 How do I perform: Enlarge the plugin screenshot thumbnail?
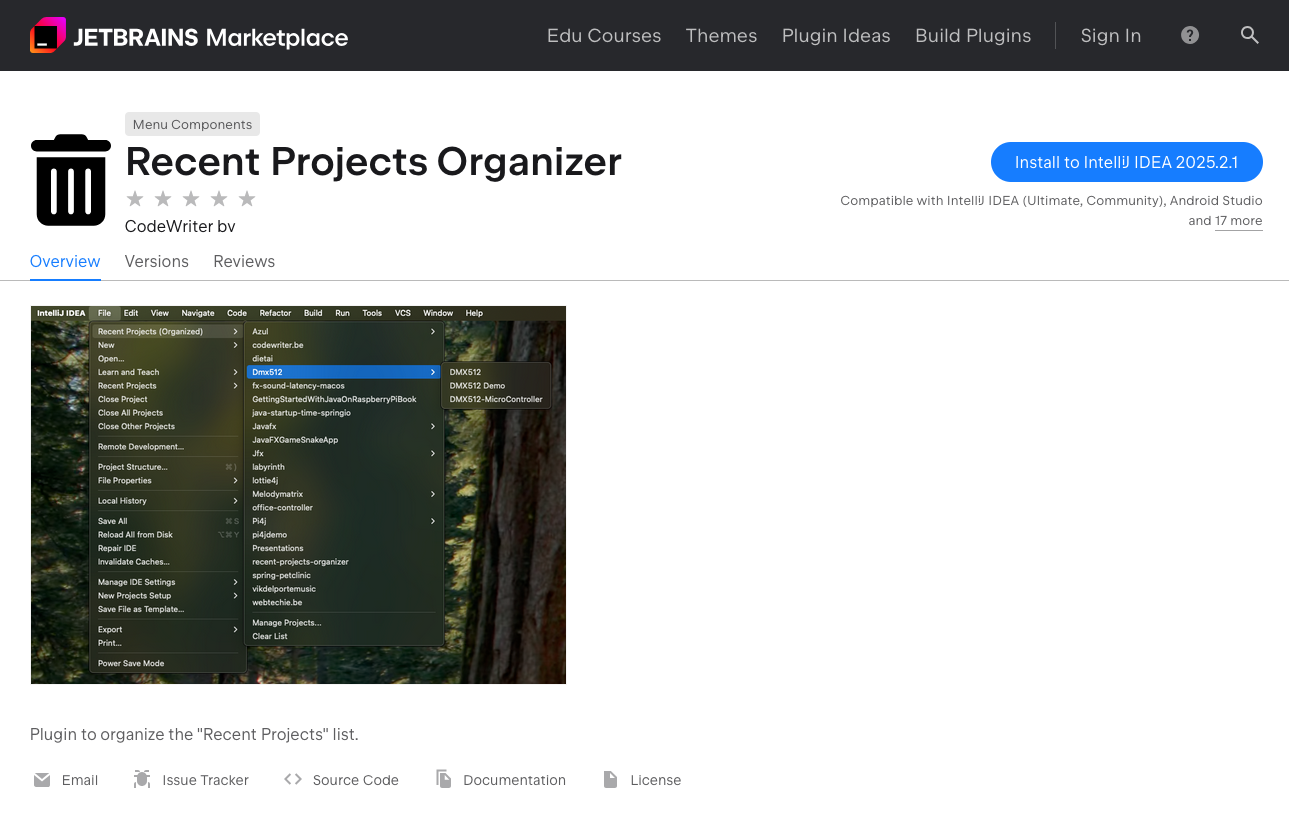click(298, 495)
